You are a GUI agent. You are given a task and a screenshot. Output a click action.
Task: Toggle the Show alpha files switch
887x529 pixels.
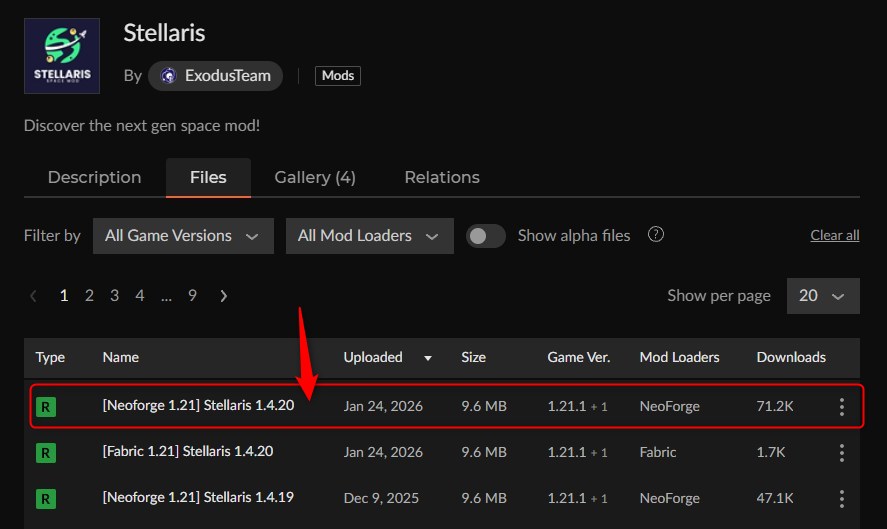tap(485, 236)
